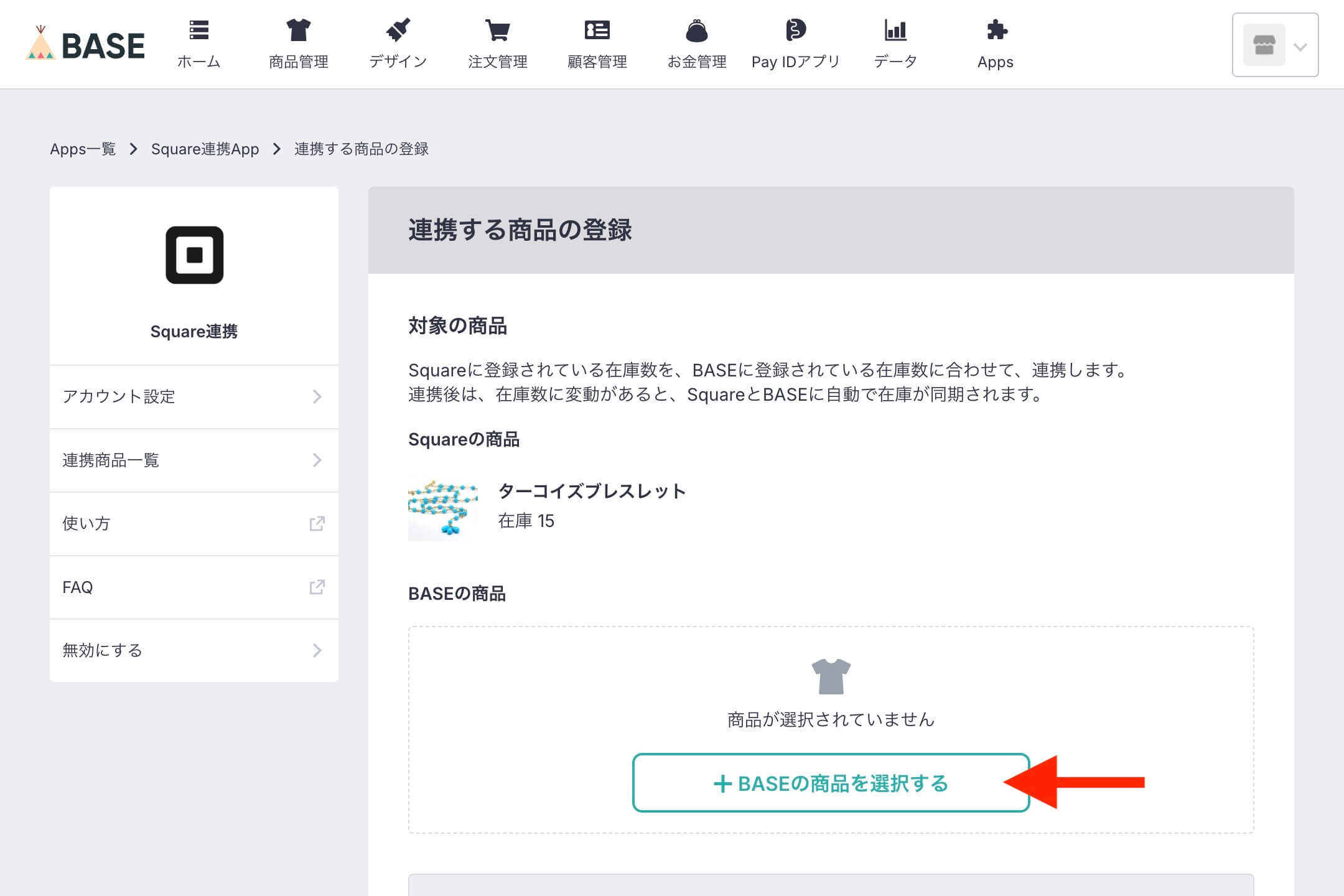This screenshot has width=1344, height=896.
Task: Go to 商品管理 menu label
Action: point(299,62)
